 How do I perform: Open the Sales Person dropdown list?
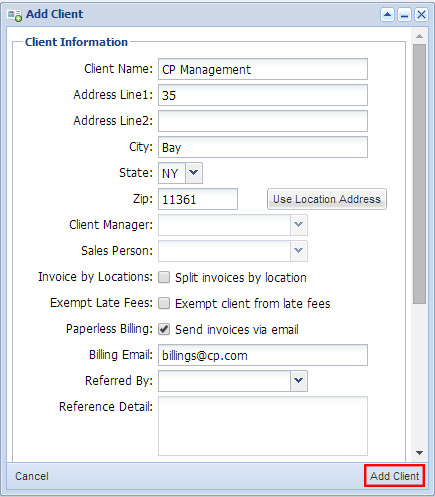[299, 251]
